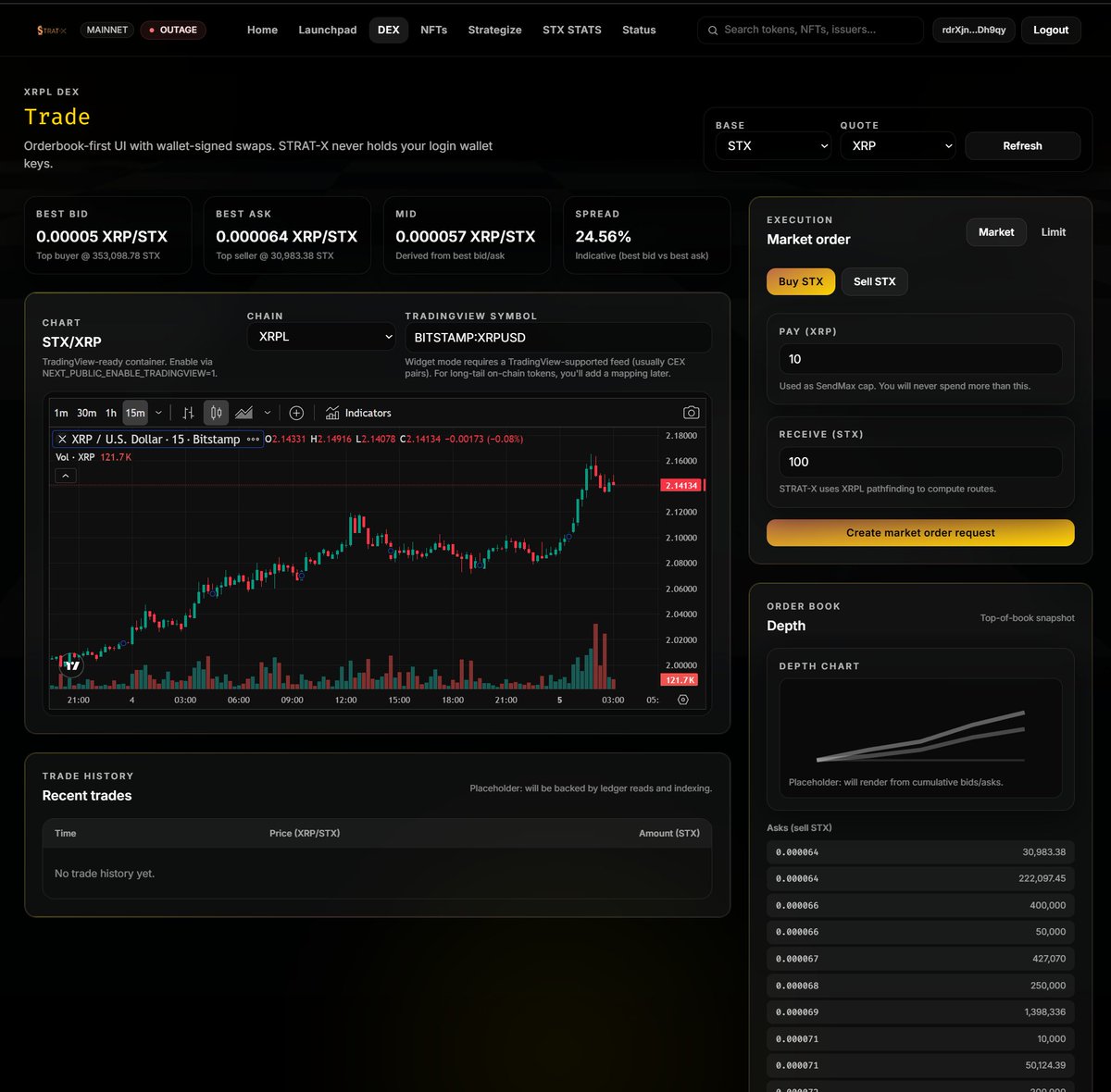Click the depth chart placeholder graphic
This screenshot has width=1111, height=1092.
point(920,737)
